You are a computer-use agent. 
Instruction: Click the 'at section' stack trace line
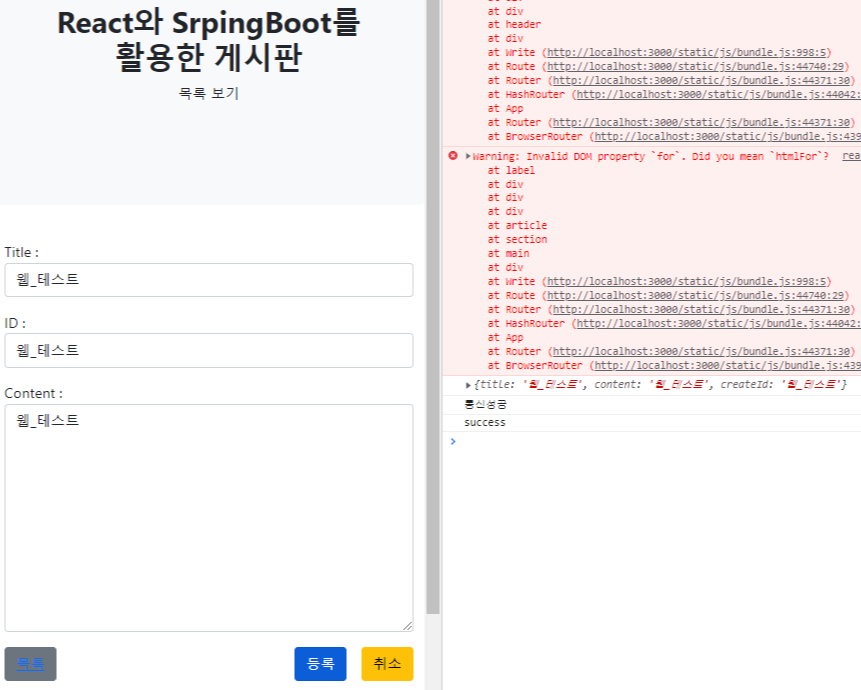click(517, 240)
